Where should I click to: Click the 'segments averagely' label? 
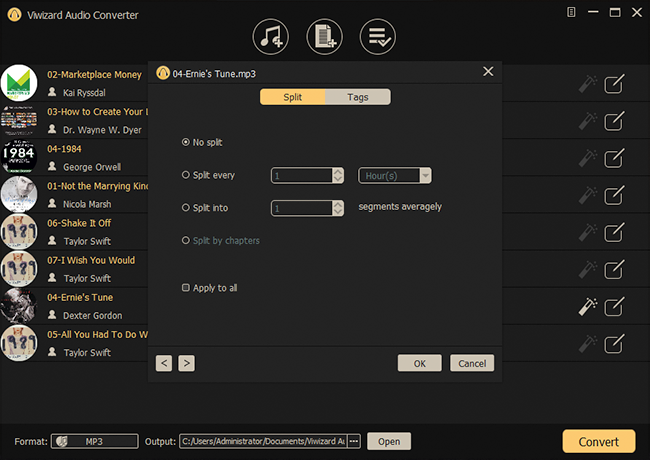click(x=400, y=206)
